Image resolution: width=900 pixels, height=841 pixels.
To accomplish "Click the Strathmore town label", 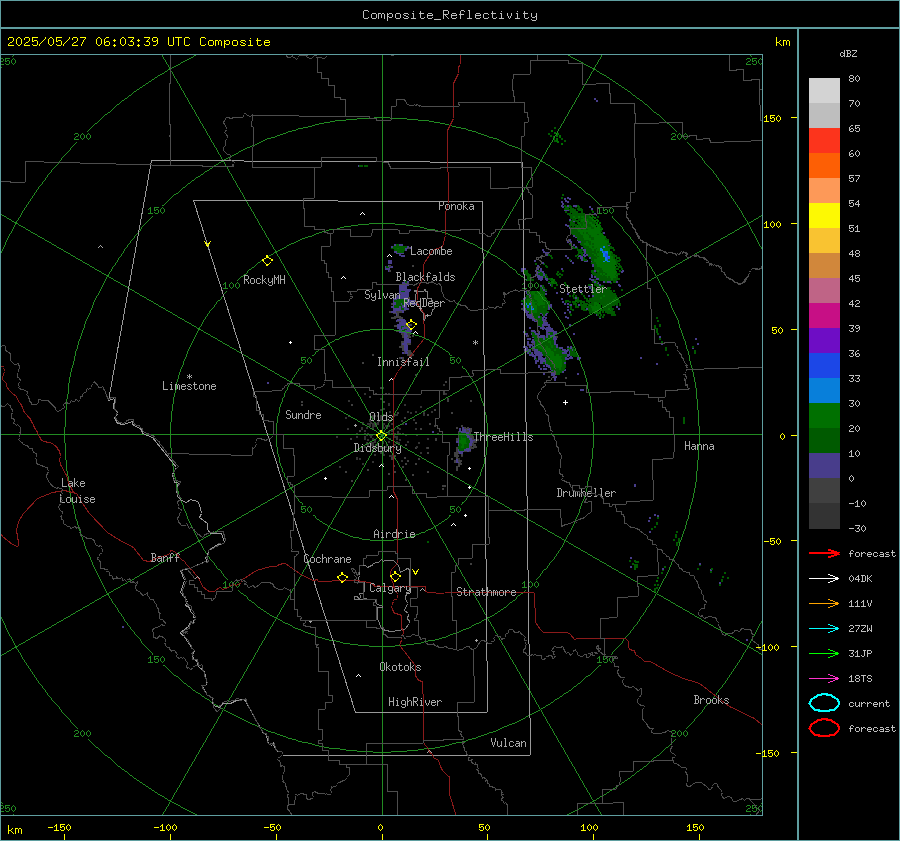I will (x=486, y=592).
